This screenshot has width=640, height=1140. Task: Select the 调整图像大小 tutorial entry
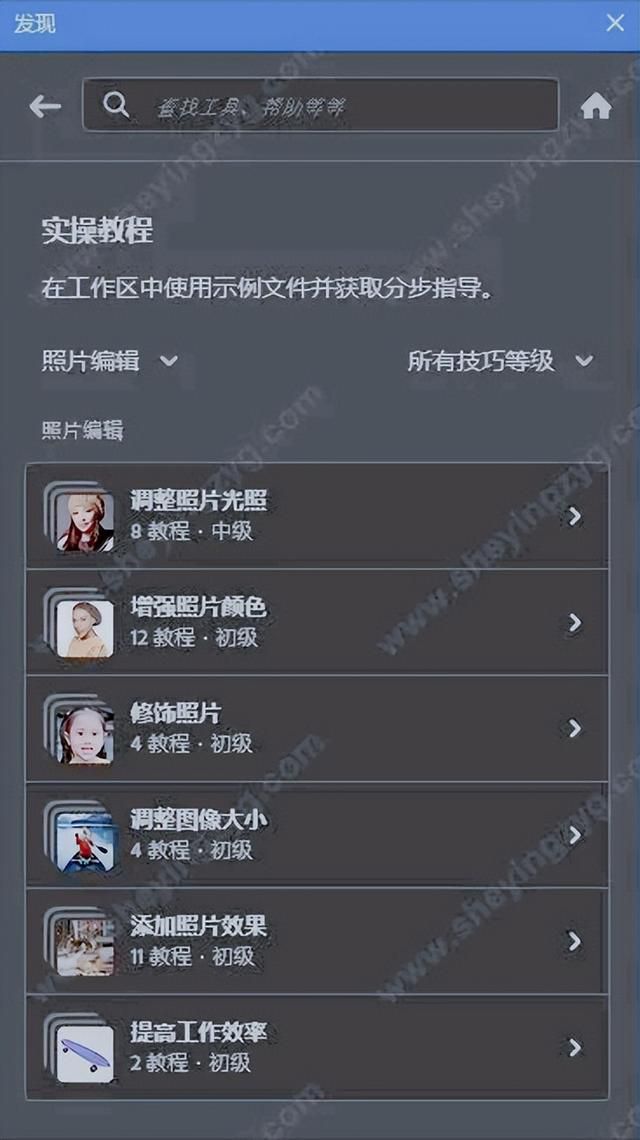(x=317, y=835)
